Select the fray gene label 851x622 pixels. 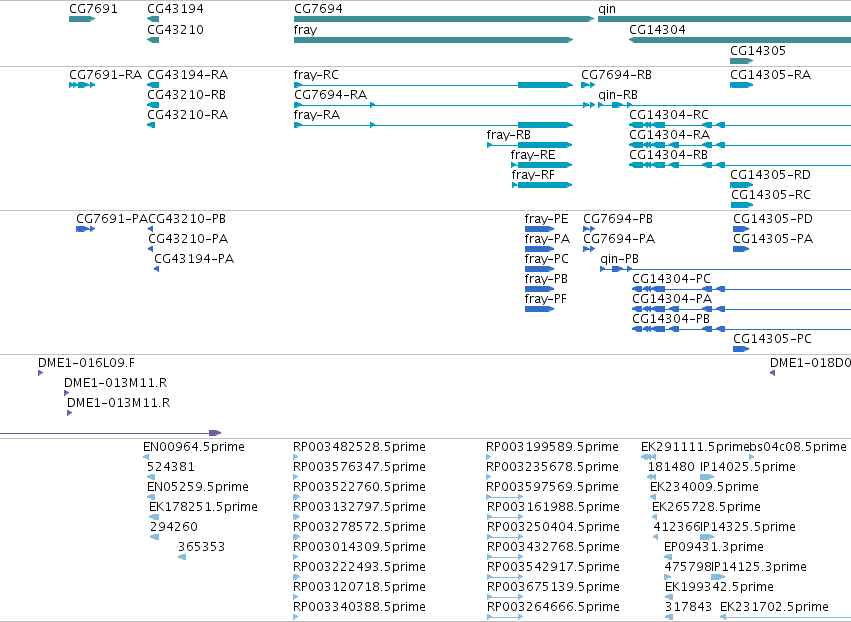(x=305, y=30)
